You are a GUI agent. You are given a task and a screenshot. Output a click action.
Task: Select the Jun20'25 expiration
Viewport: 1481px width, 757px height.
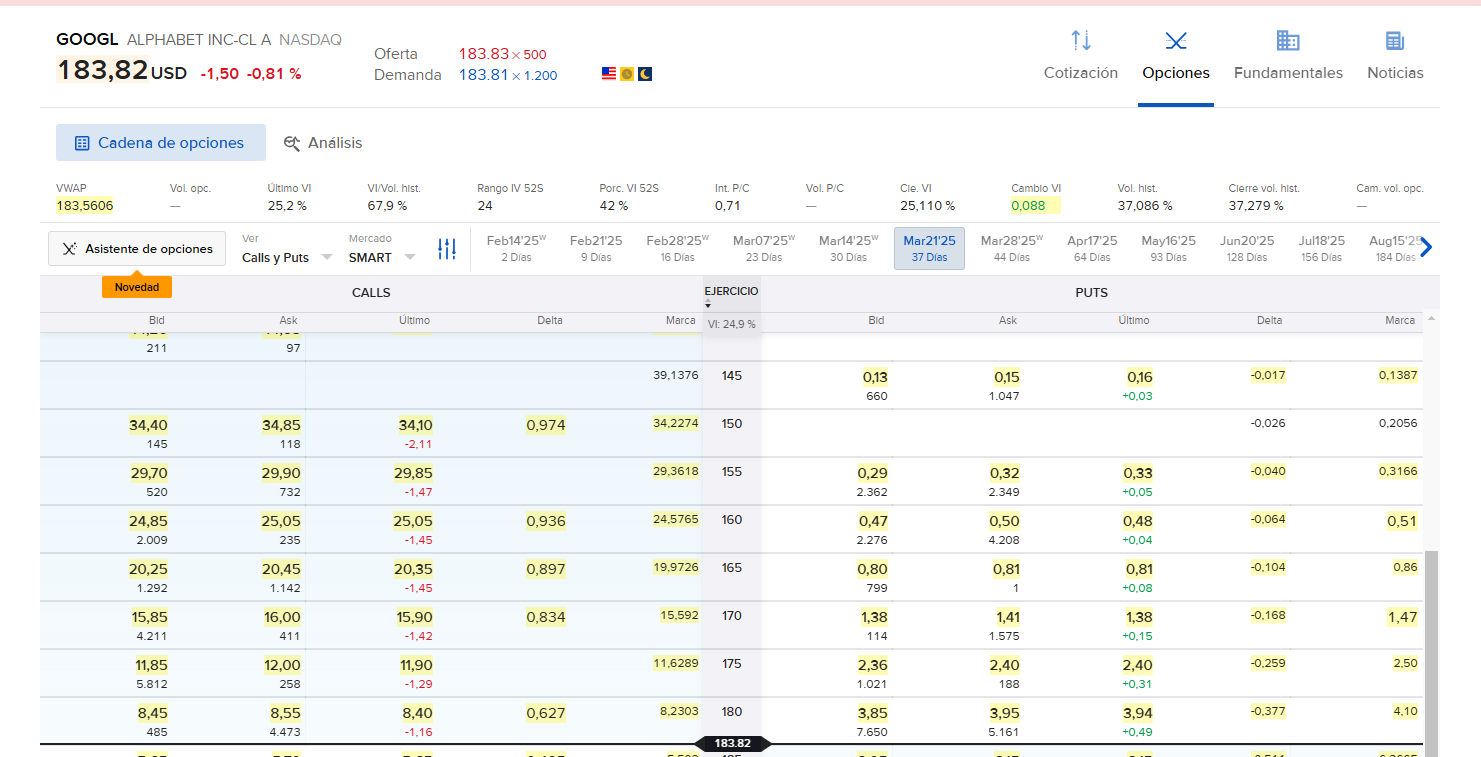(1247, 248)
